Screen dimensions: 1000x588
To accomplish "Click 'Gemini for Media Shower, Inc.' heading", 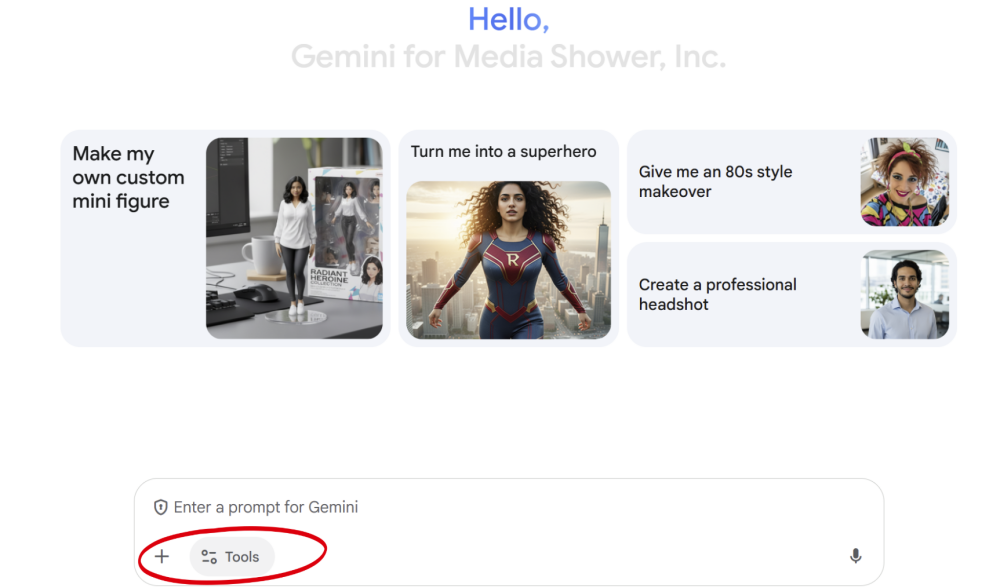I will 508,56.
